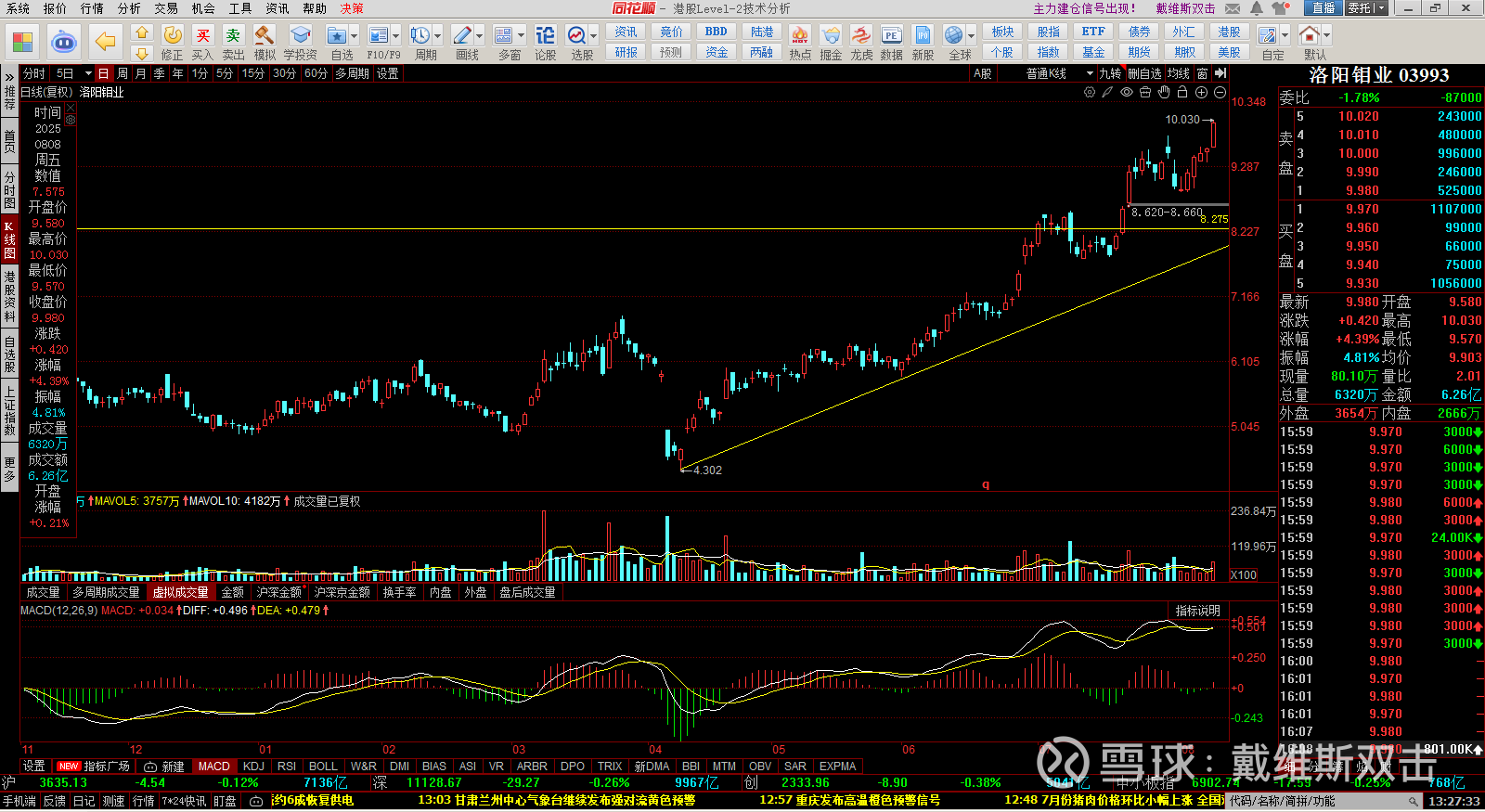This screenshot has height=812, width=1485.
Task: Expand the F10/F9 dropdown arrow
Action: (396, 36)
